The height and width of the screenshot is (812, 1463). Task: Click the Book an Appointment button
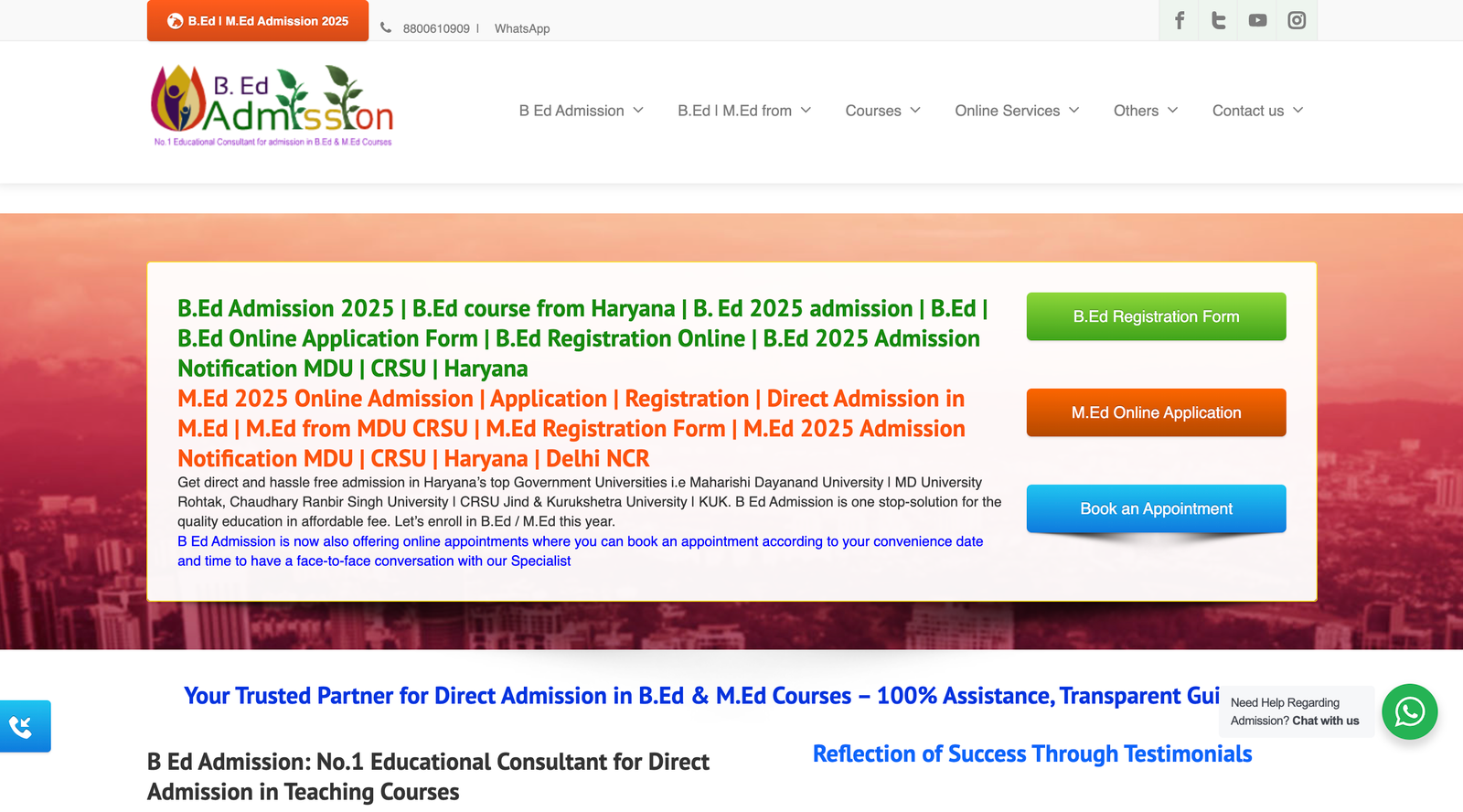1156,508
